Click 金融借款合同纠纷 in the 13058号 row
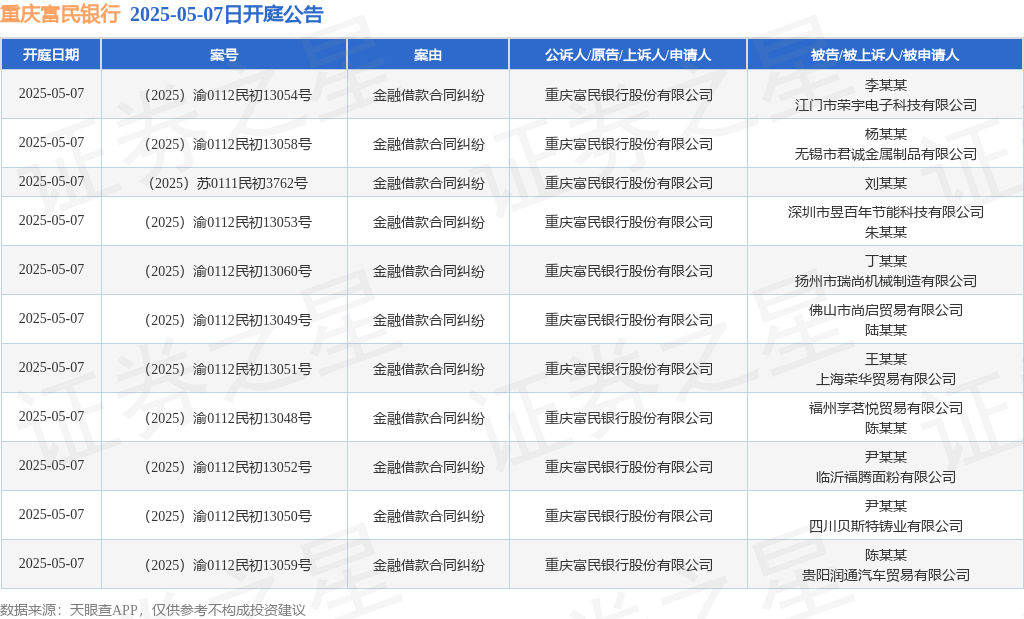The image size is (1024, 619). pyautogui.click(x=428, y=144)
